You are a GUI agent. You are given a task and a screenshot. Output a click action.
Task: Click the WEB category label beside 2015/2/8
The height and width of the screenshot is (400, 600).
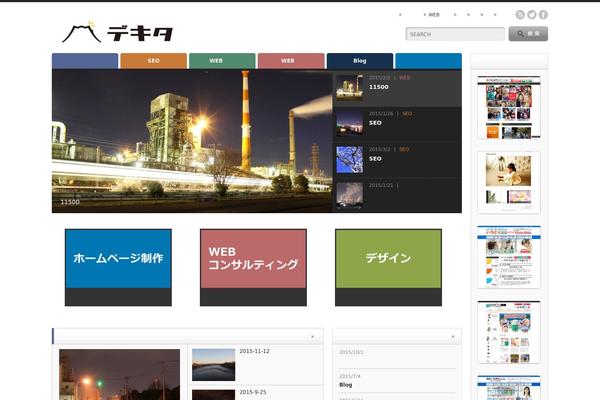[404, 78]
